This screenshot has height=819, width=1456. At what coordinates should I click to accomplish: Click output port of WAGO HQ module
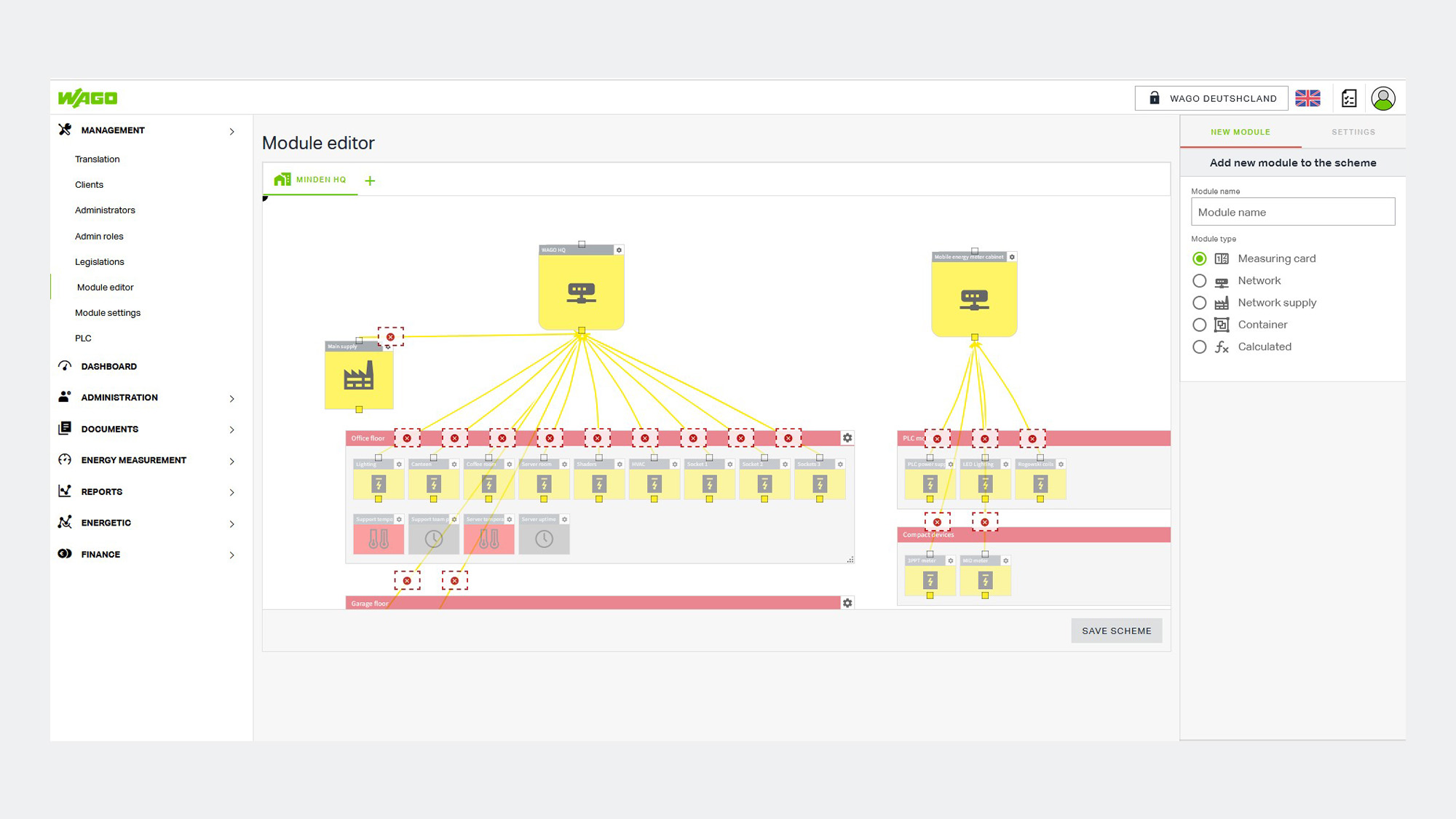(582, 331)
